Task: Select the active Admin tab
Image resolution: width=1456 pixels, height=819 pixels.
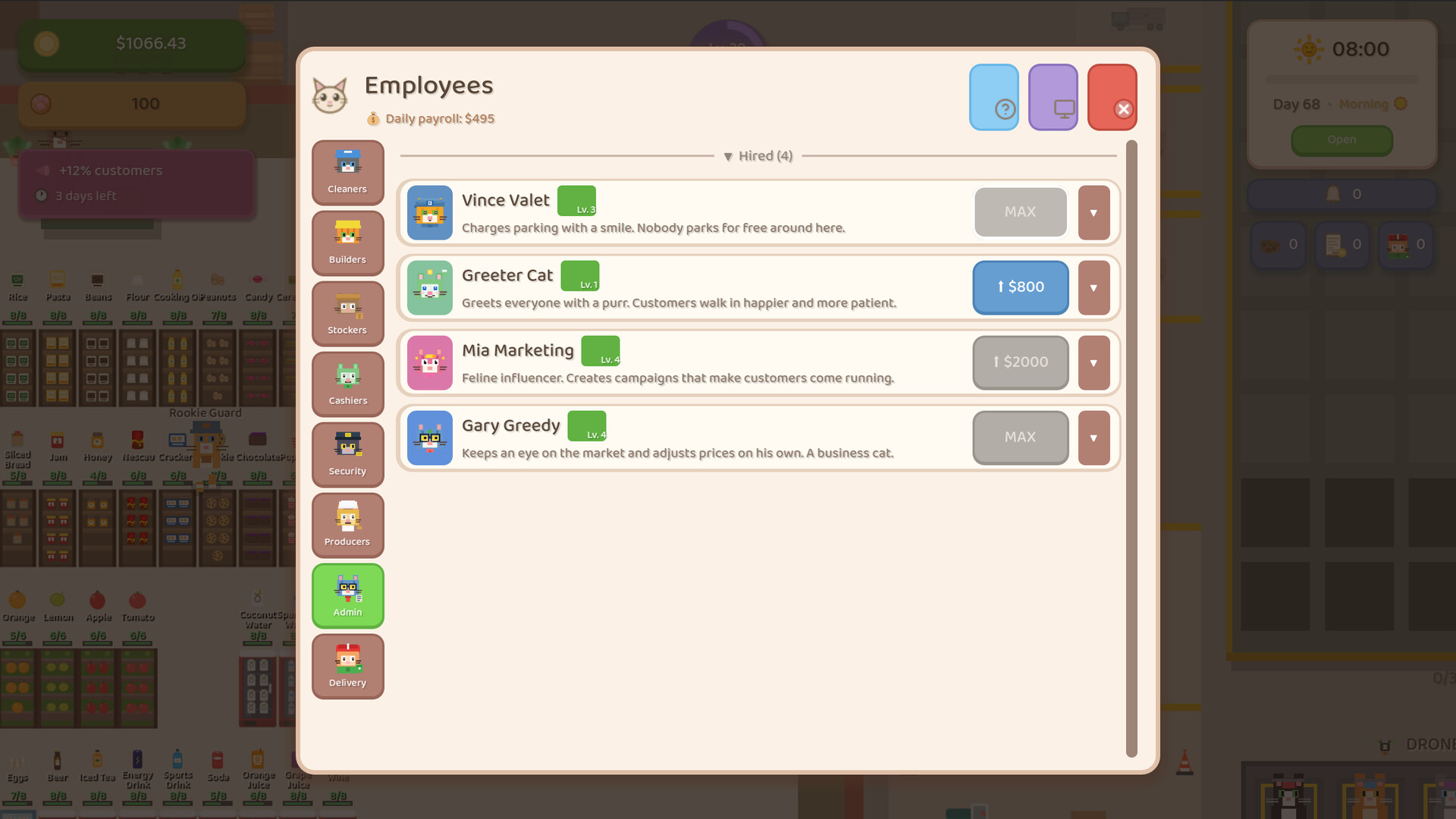Action: (347, 595)
